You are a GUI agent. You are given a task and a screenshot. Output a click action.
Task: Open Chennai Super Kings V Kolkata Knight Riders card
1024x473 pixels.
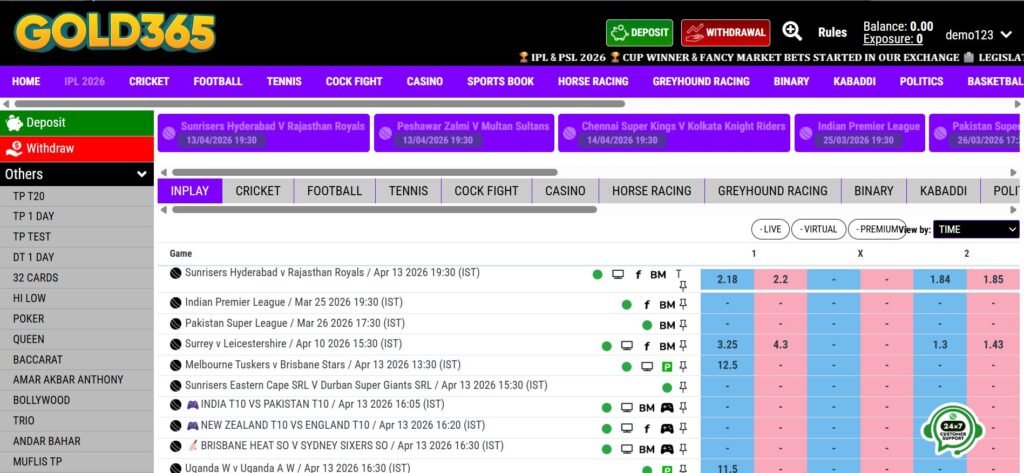pos(674,133)
